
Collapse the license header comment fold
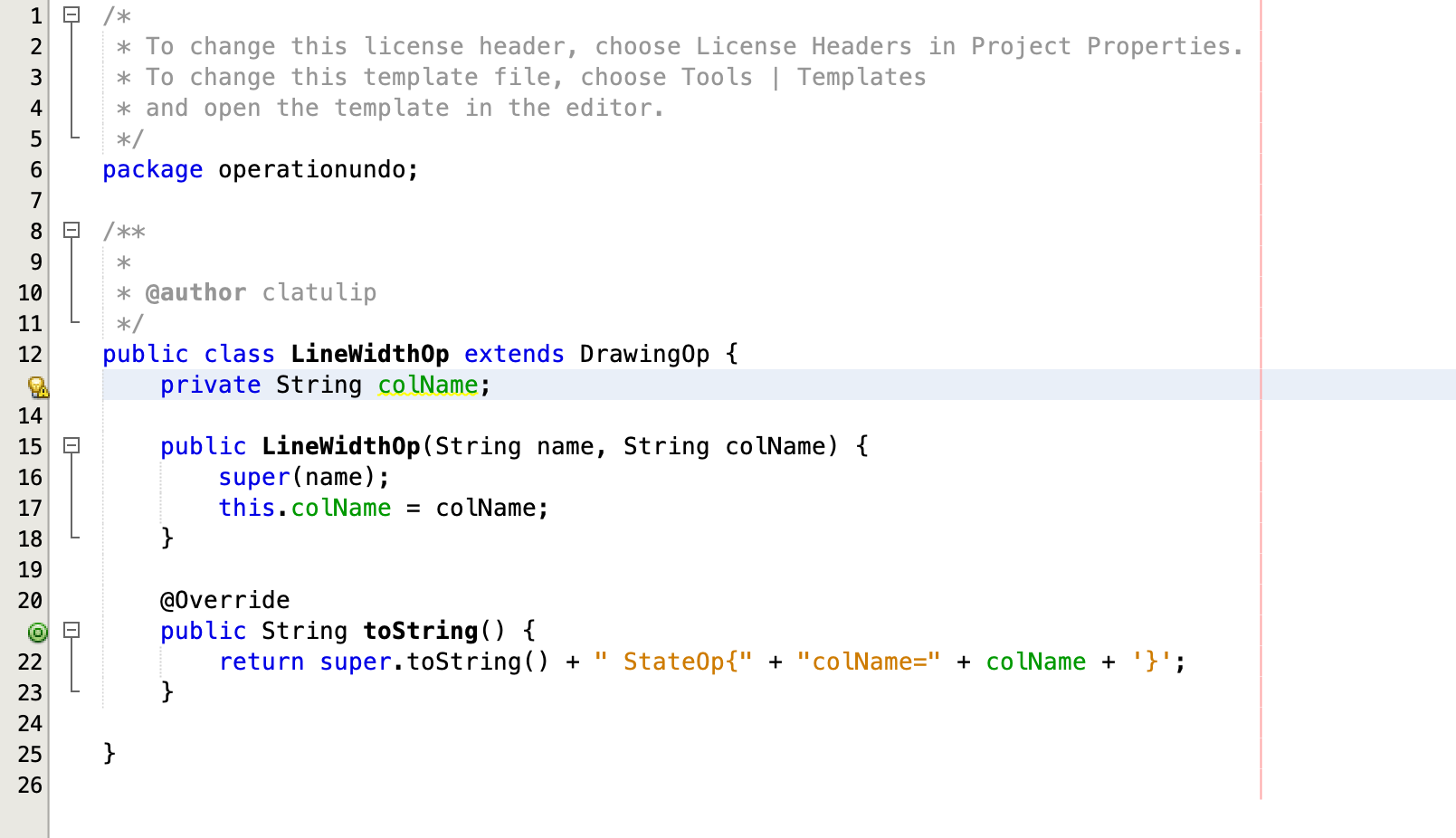pyautogui.click(x=71, y=14)
